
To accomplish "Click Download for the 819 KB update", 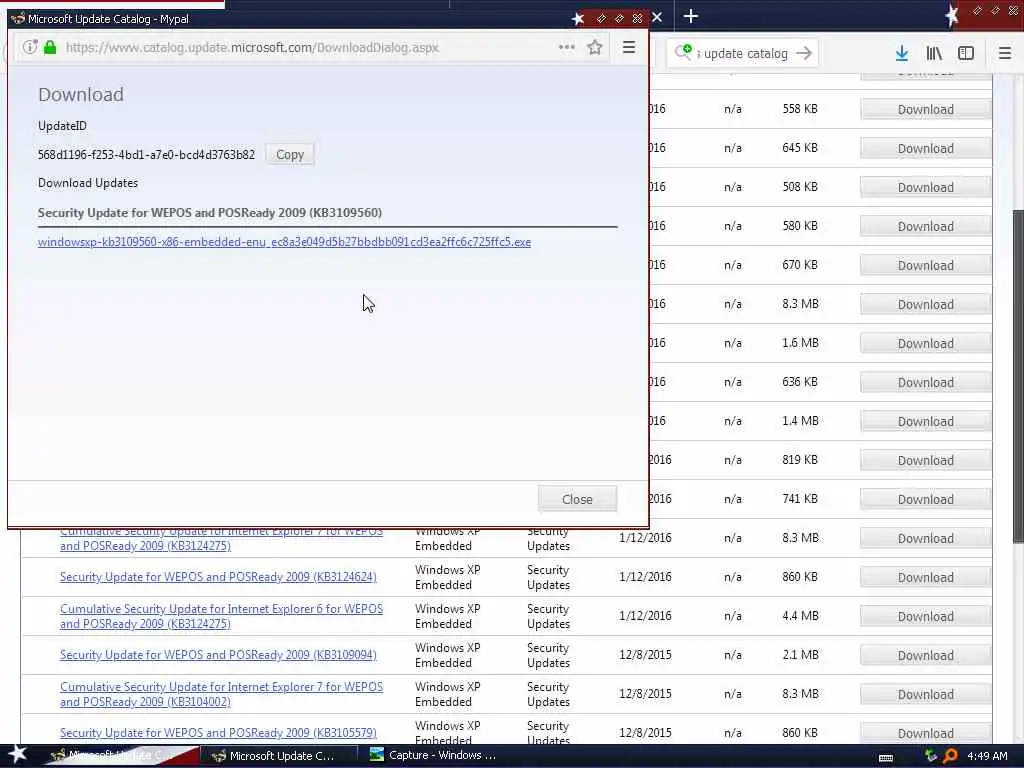I will click(925, 460).
